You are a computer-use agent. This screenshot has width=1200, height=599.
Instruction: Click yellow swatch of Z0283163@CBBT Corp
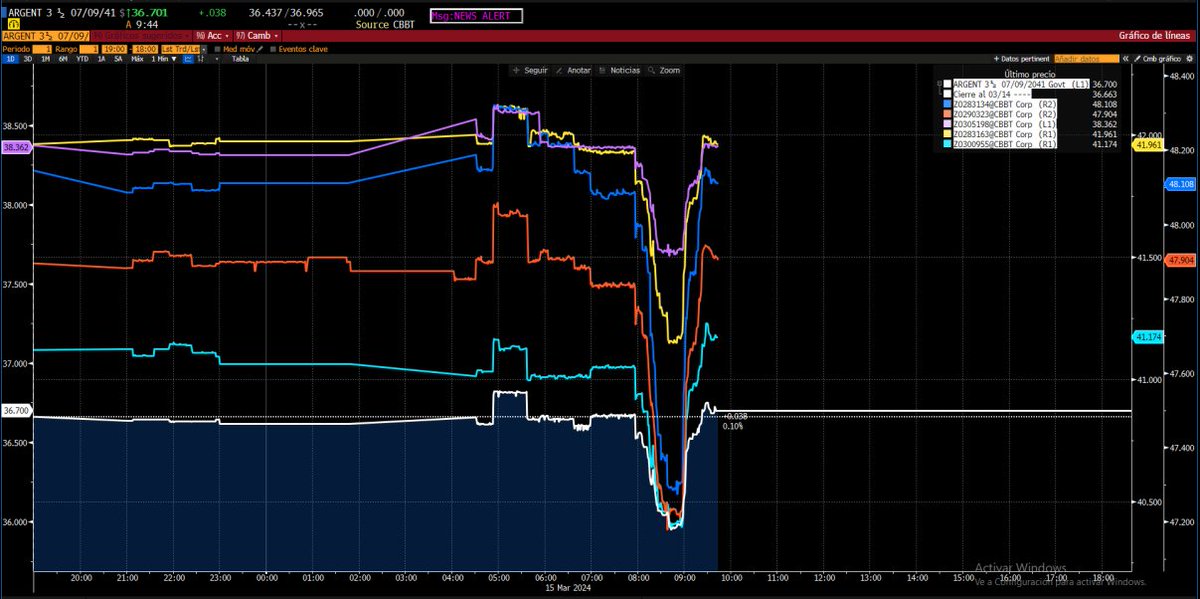pyautogui.click(x=947, y=134)
